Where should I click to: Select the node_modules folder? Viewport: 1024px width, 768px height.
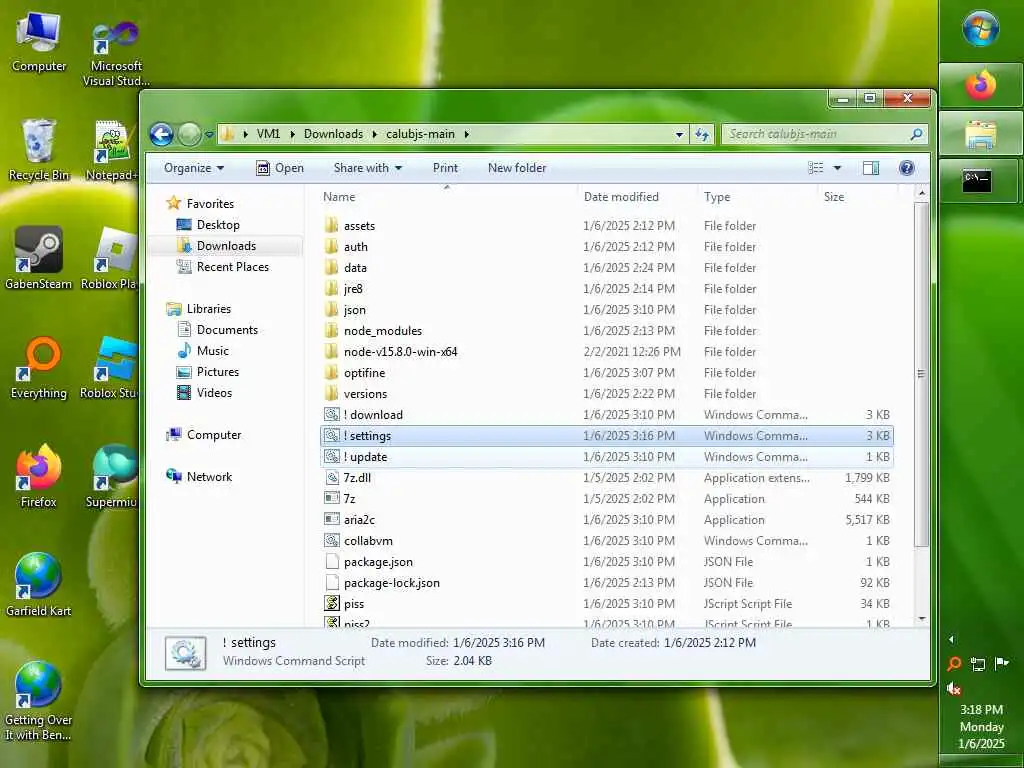pyautogui.click(x=607, y=331)
